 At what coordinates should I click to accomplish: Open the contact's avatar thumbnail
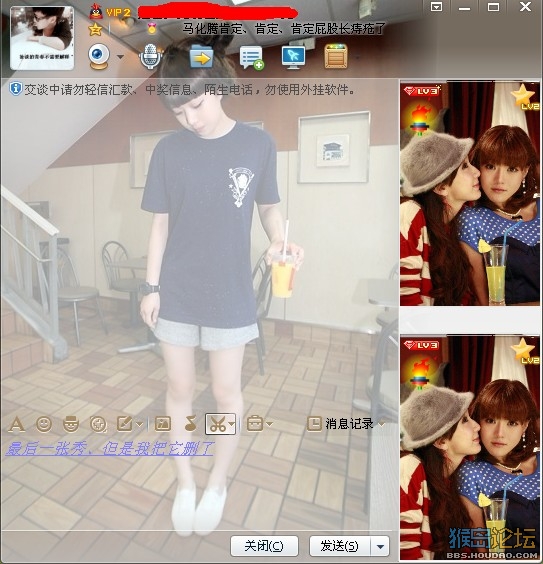42,38
